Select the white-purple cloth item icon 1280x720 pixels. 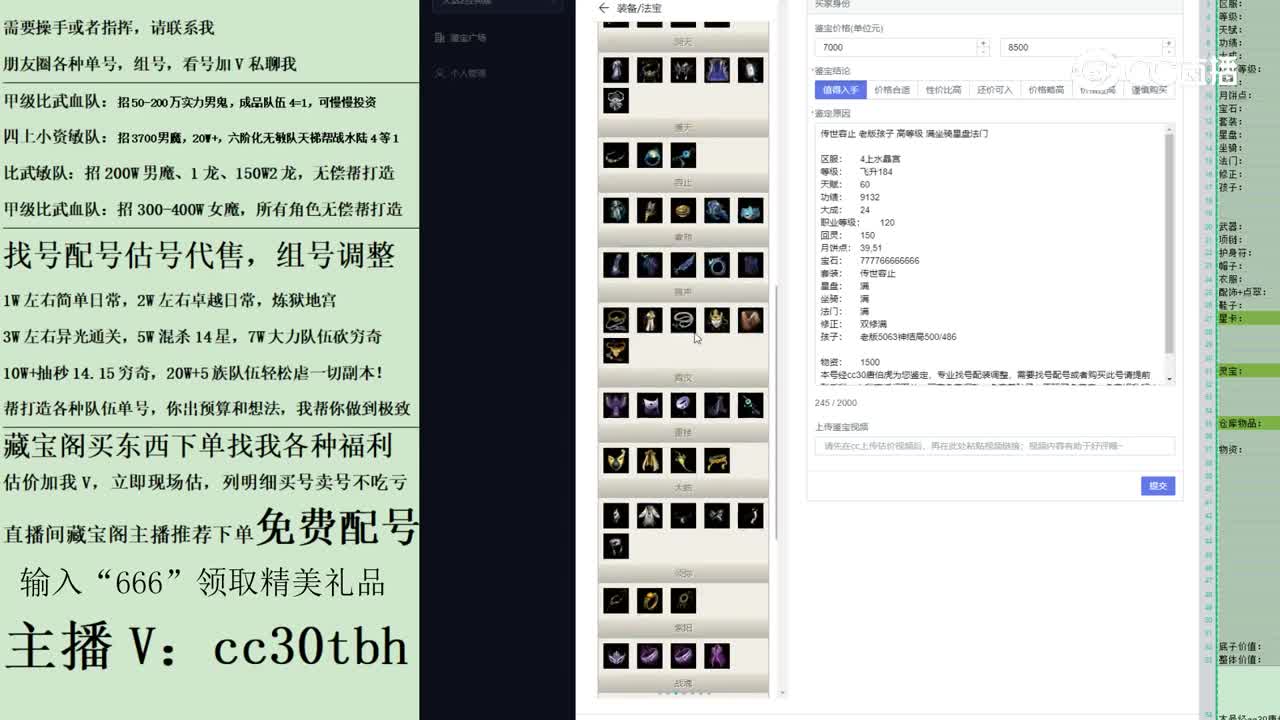pos(650,405)
